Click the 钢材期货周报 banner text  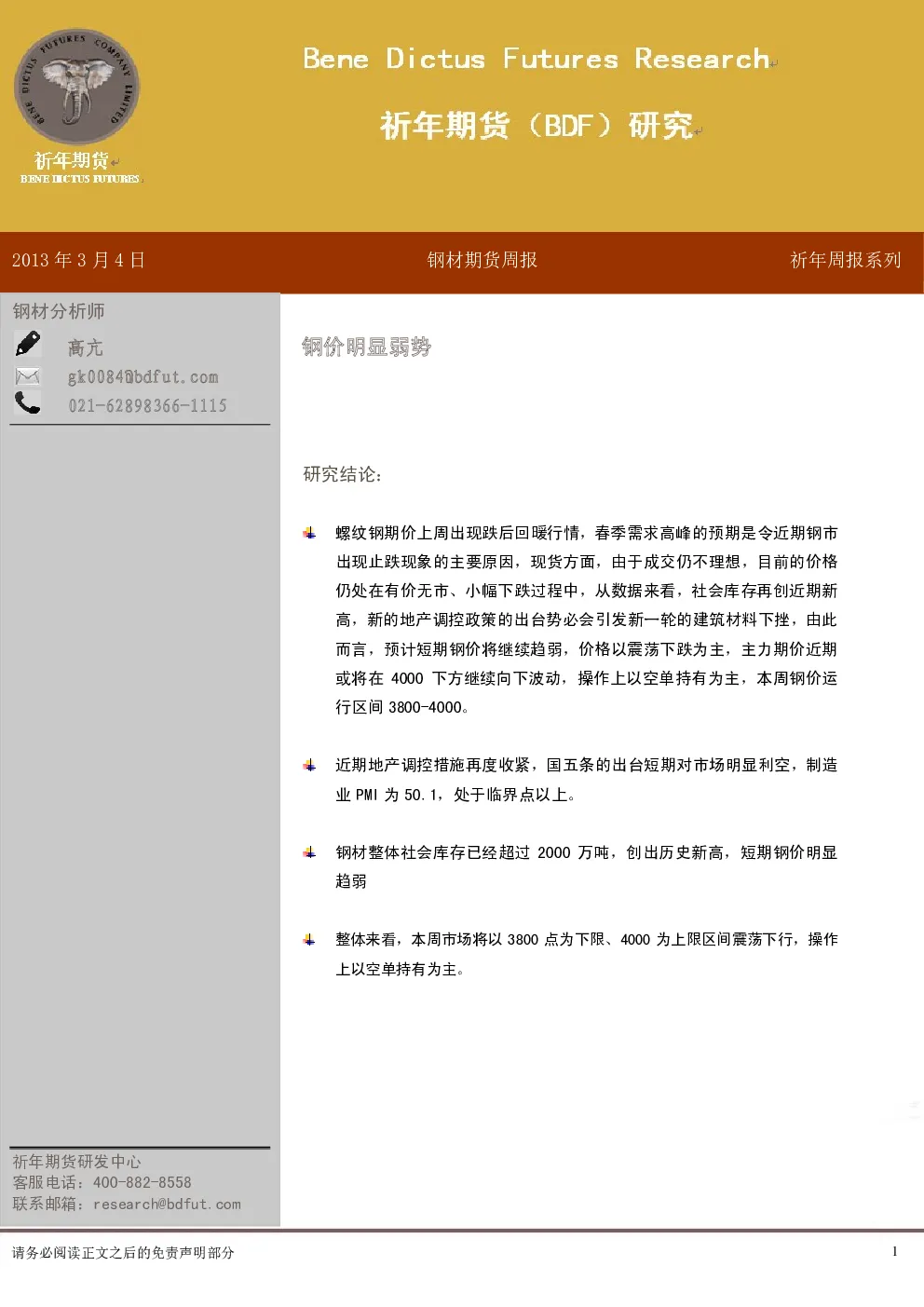tap(482, 260)
